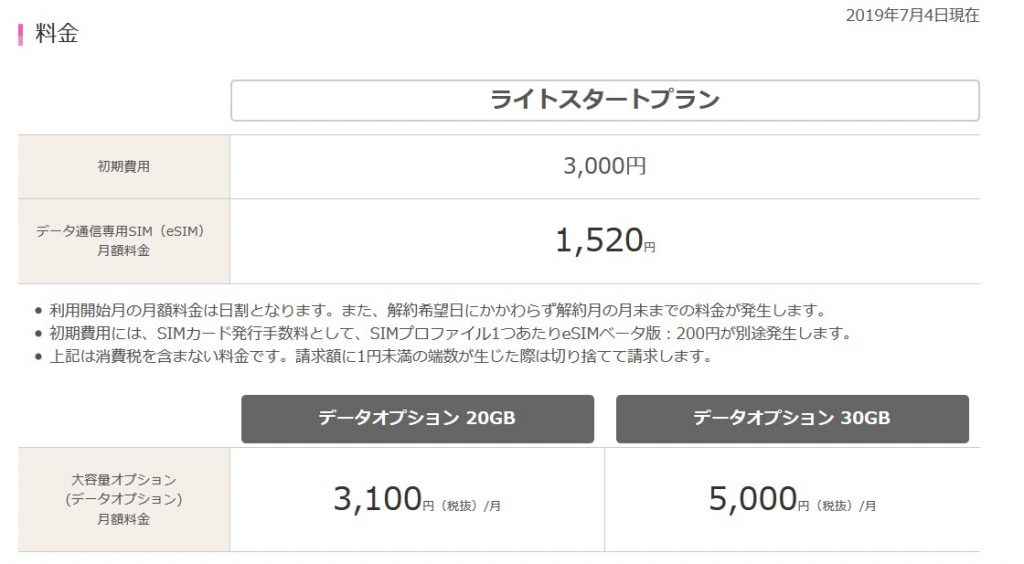Click the note about 消費税を含まない料金
The height and width of the screenshot is (564, 1024).
[380, 356]
